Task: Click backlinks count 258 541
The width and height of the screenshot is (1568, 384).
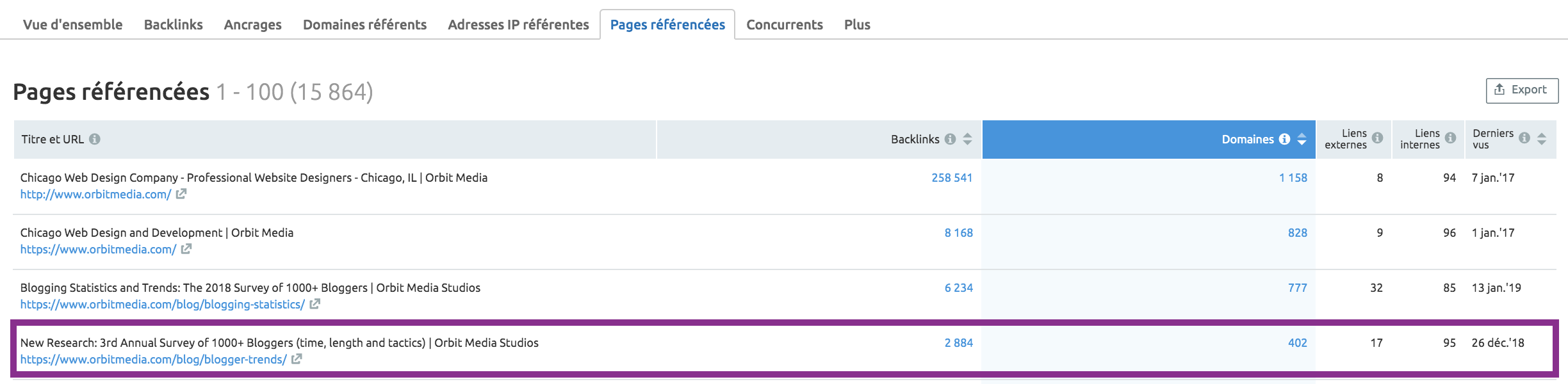Action: pyautogui.click(x=952, y=178)
